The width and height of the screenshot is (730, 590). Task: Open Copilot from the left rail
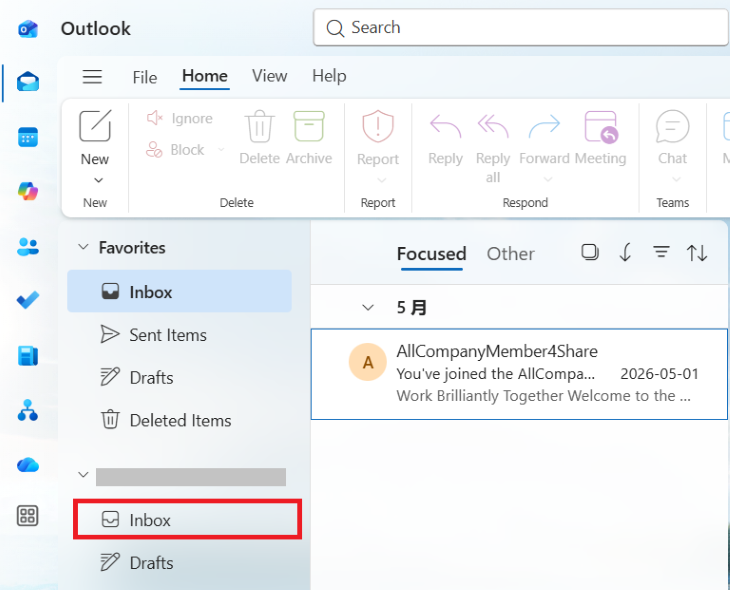[28, 191]
